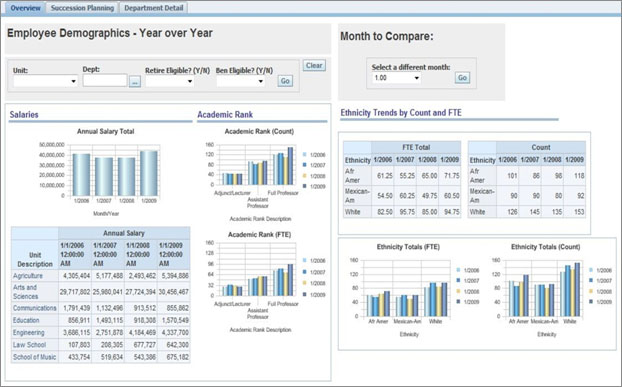Click the Go button beside Ben Eligible
Screen dimensions: 622x387
(285, 81)
